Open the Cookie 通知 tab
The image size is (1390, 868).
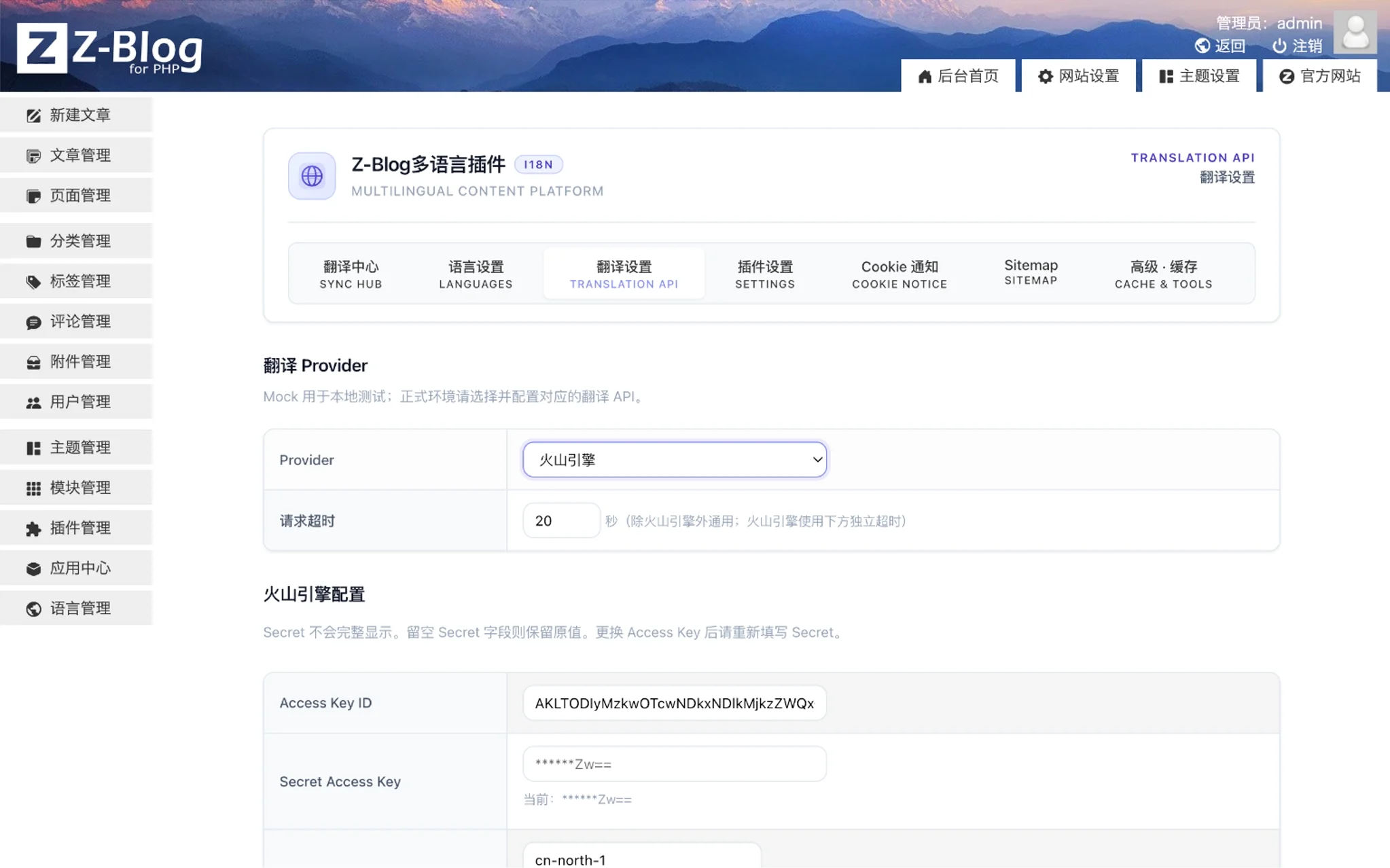(x=899, y=274)
